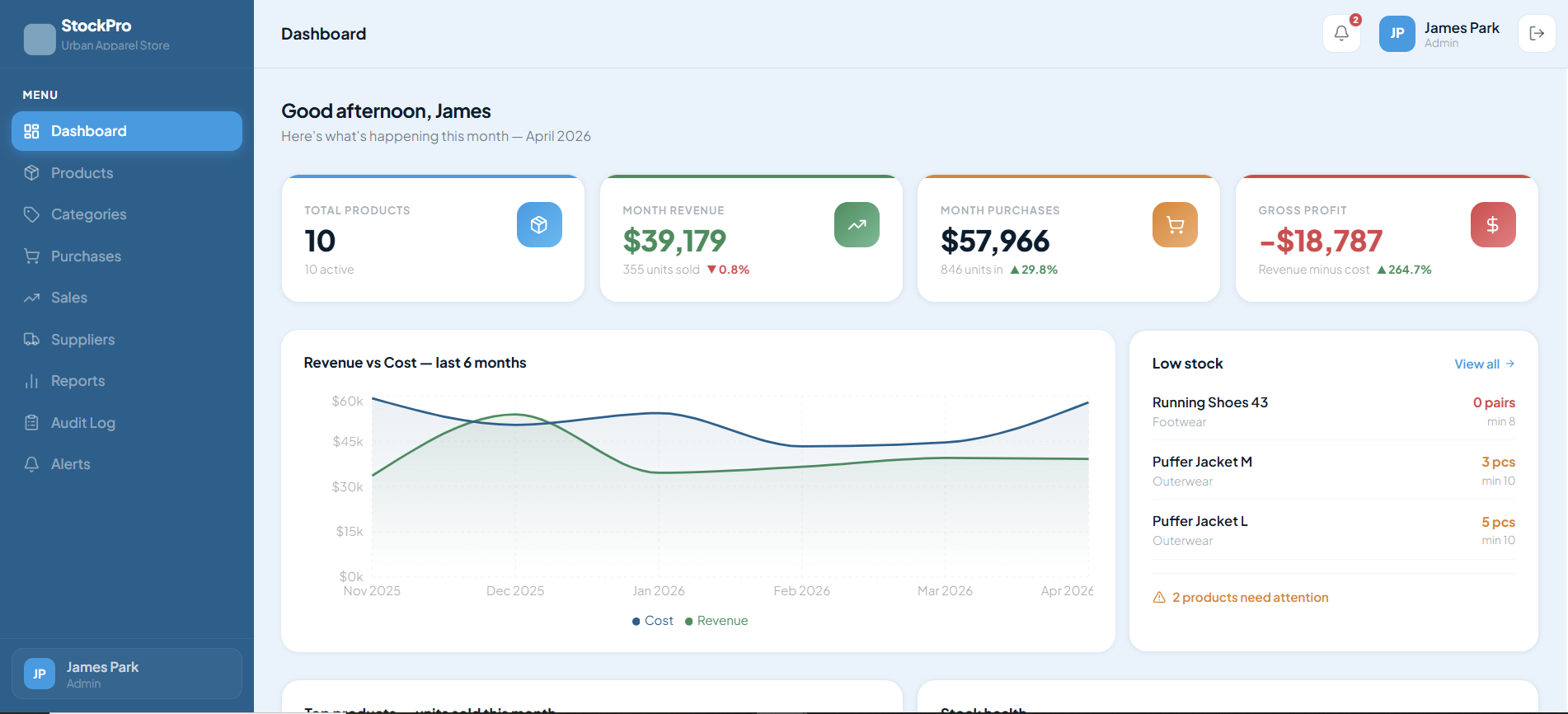The height and width of the screenshot is (714, 1568).
Task: Select Suppliers in the sidebar menu
Action: tap(82, 340)
